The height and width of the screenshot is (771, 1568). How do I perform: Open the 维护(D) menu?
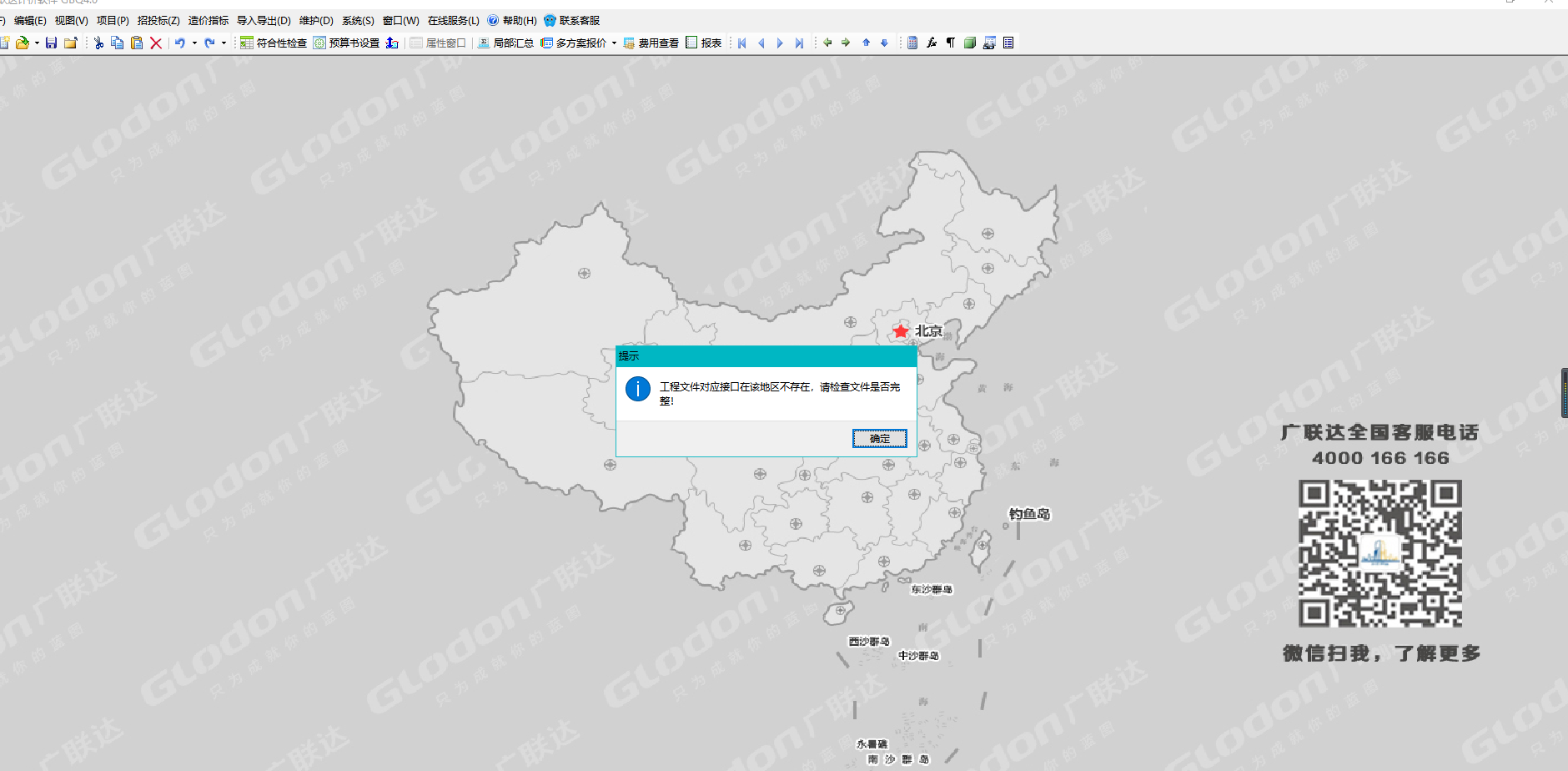pos(316,20)
